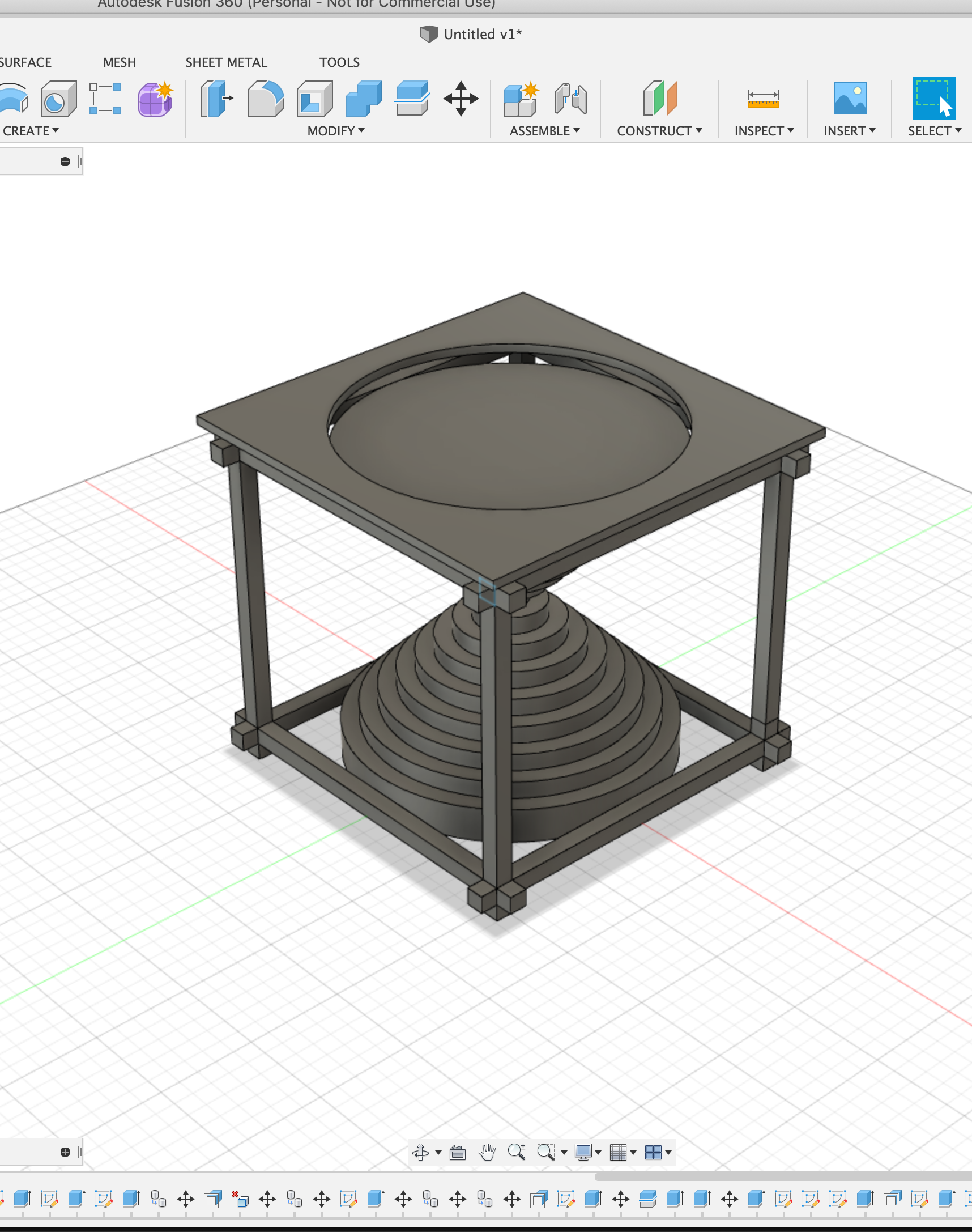972x1232 pixels.
Task: Click the Untitled v1 document title
Action: click(481, 34)
